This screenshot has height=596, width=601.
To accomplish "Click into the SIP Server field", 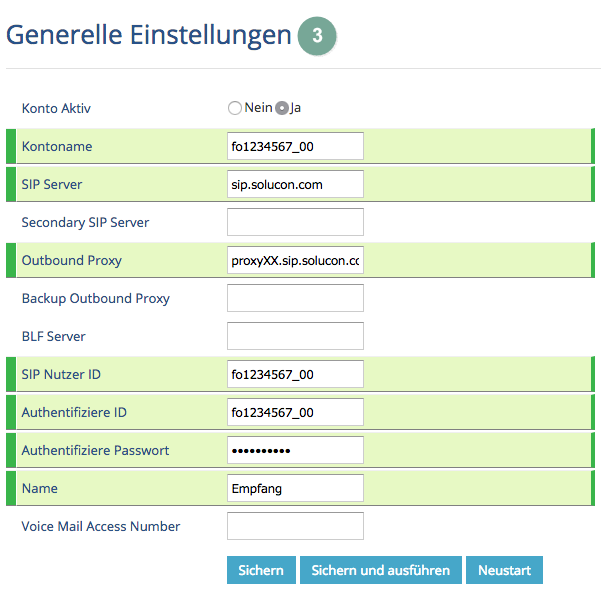I will 295,184.
